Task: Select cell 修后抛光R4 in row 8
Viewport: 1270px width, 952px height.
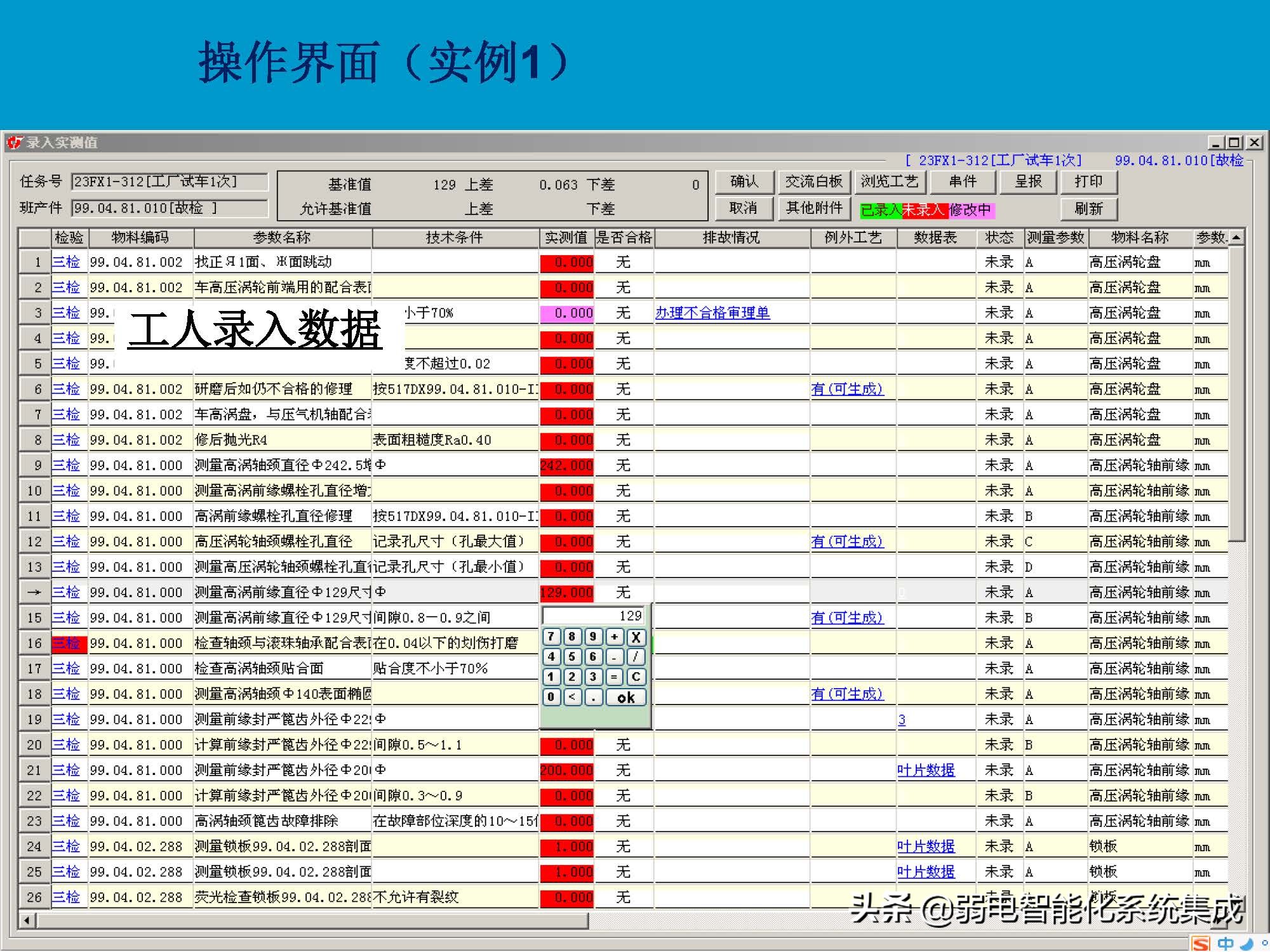Action: (282, 440)
